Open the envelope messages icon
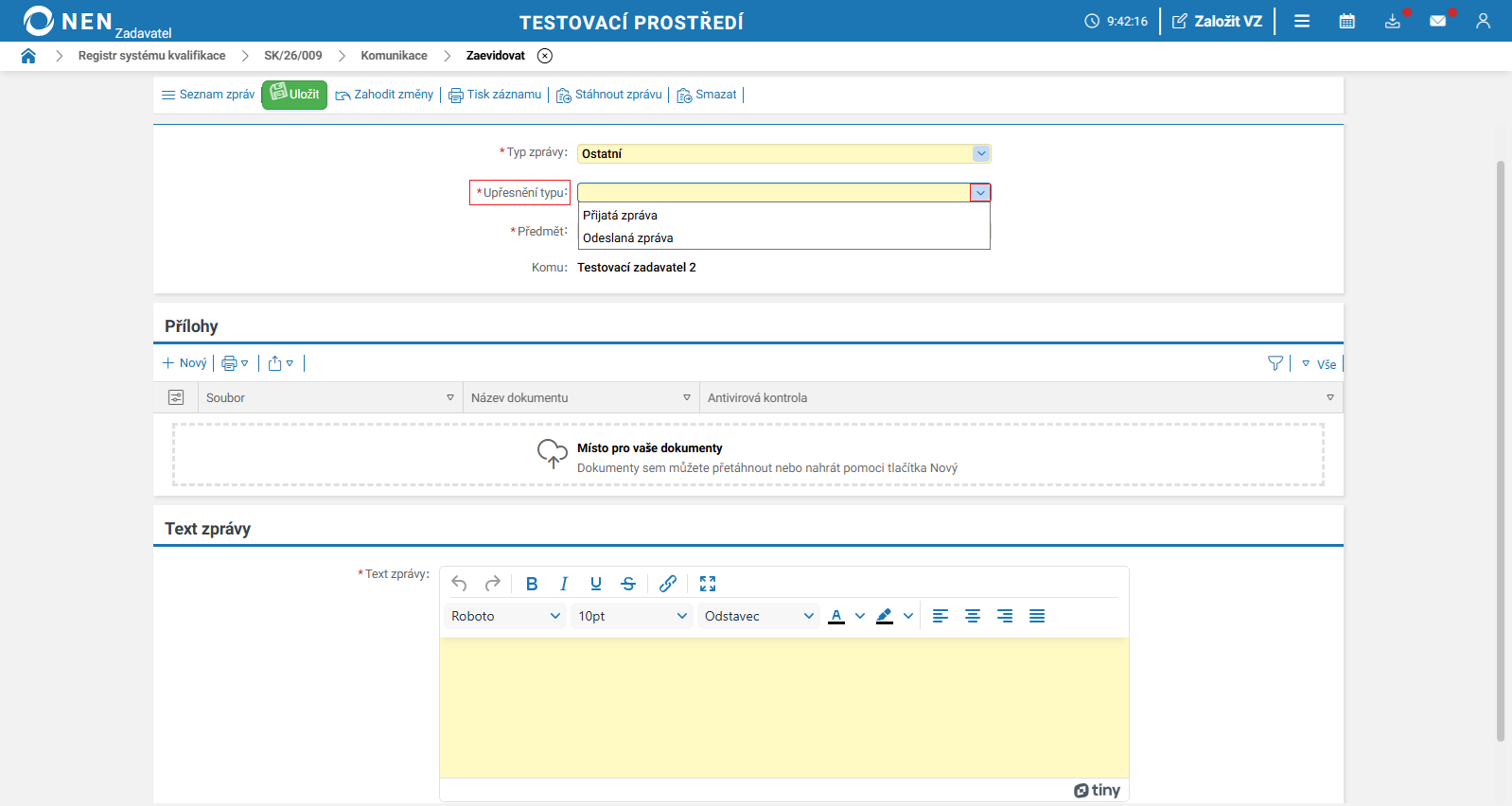 click(1438, 21)
